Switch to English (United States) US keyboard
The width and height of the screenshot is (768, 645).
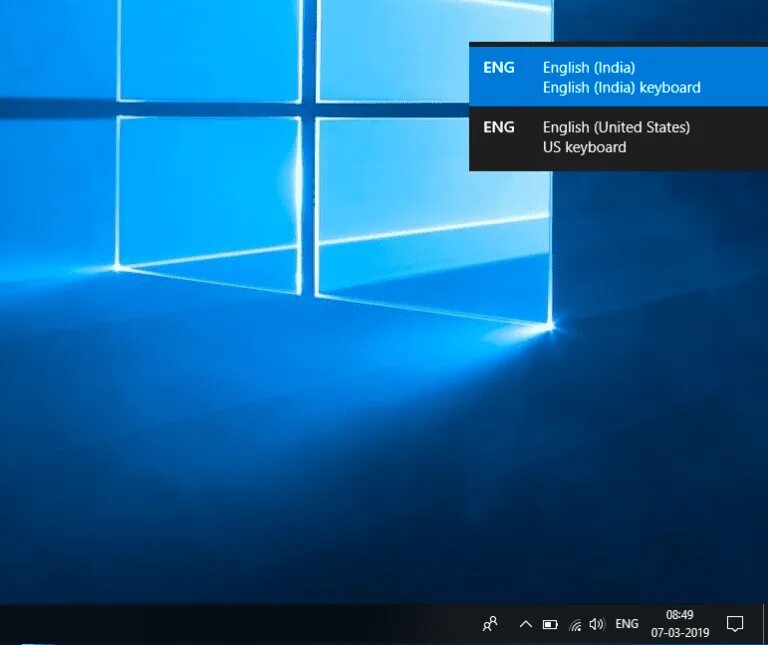[618, 137]
